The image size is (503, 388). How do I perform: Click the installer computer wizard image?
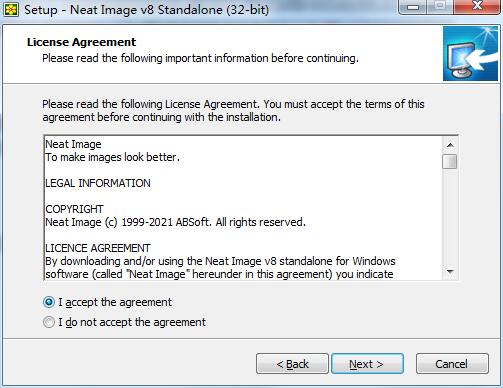click(470, 54)
